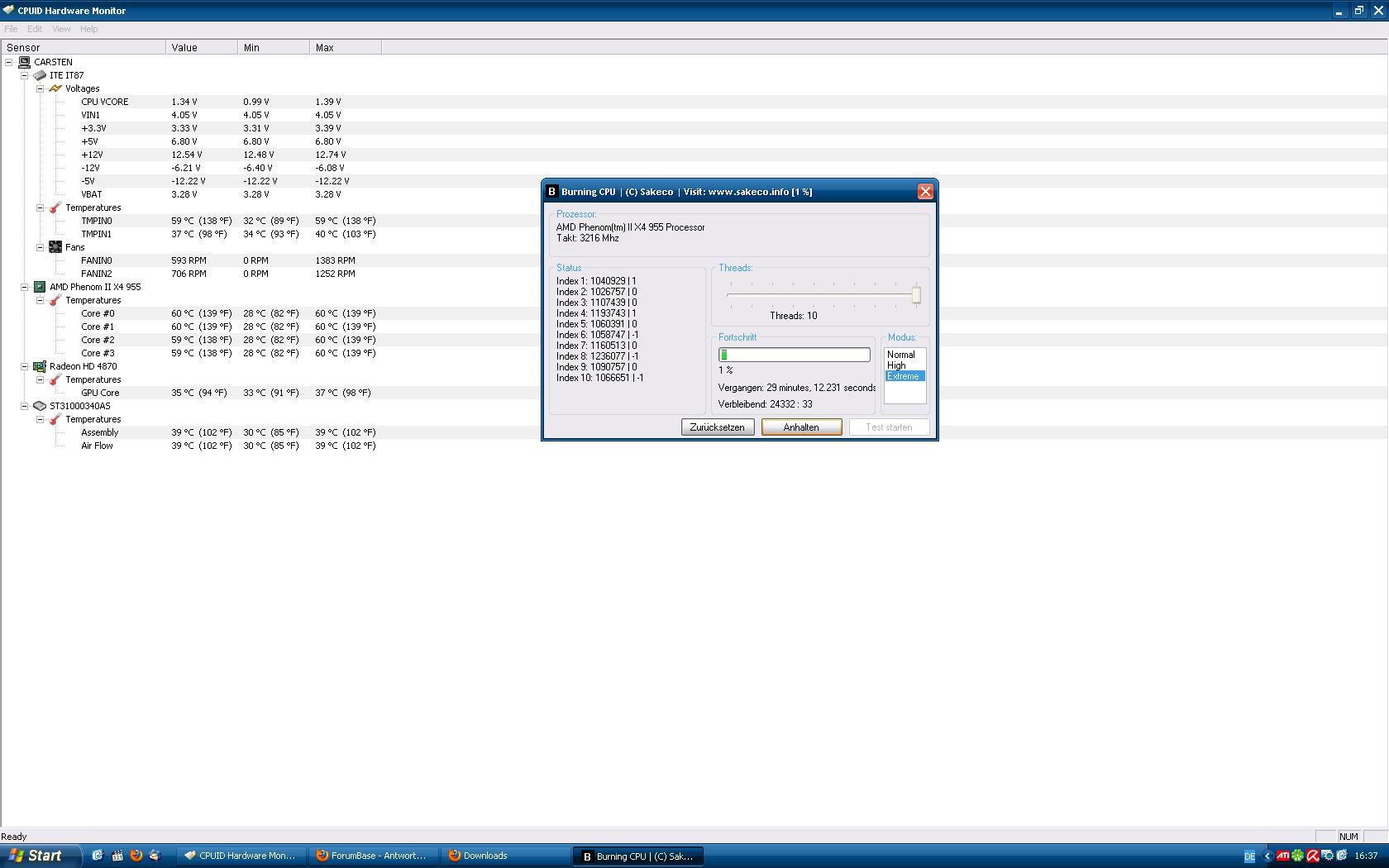Click the disabled Test starten button

pyautogui.click(x=889, y=427)
